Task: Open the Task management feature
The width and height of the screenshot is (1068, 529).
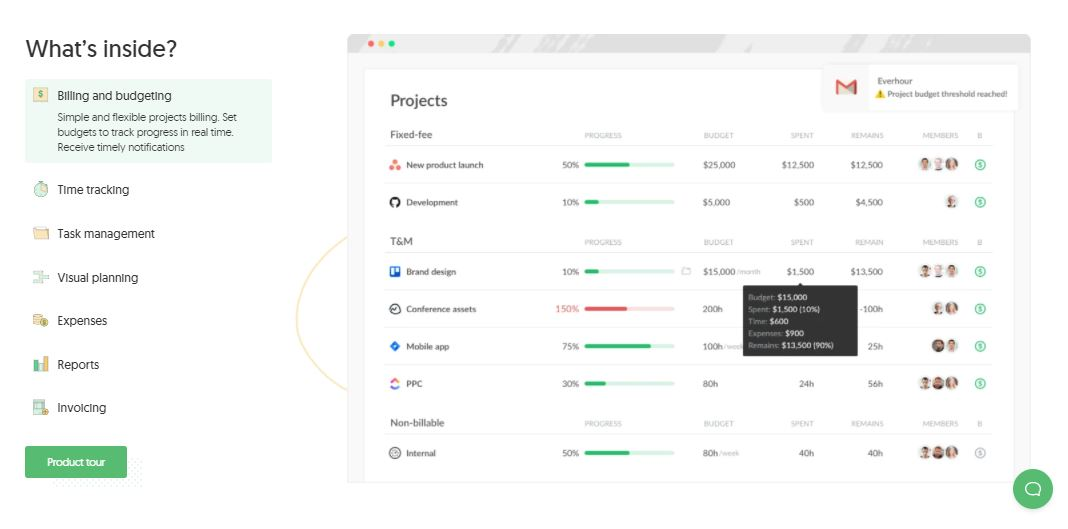Action: (x=106, y=234)
